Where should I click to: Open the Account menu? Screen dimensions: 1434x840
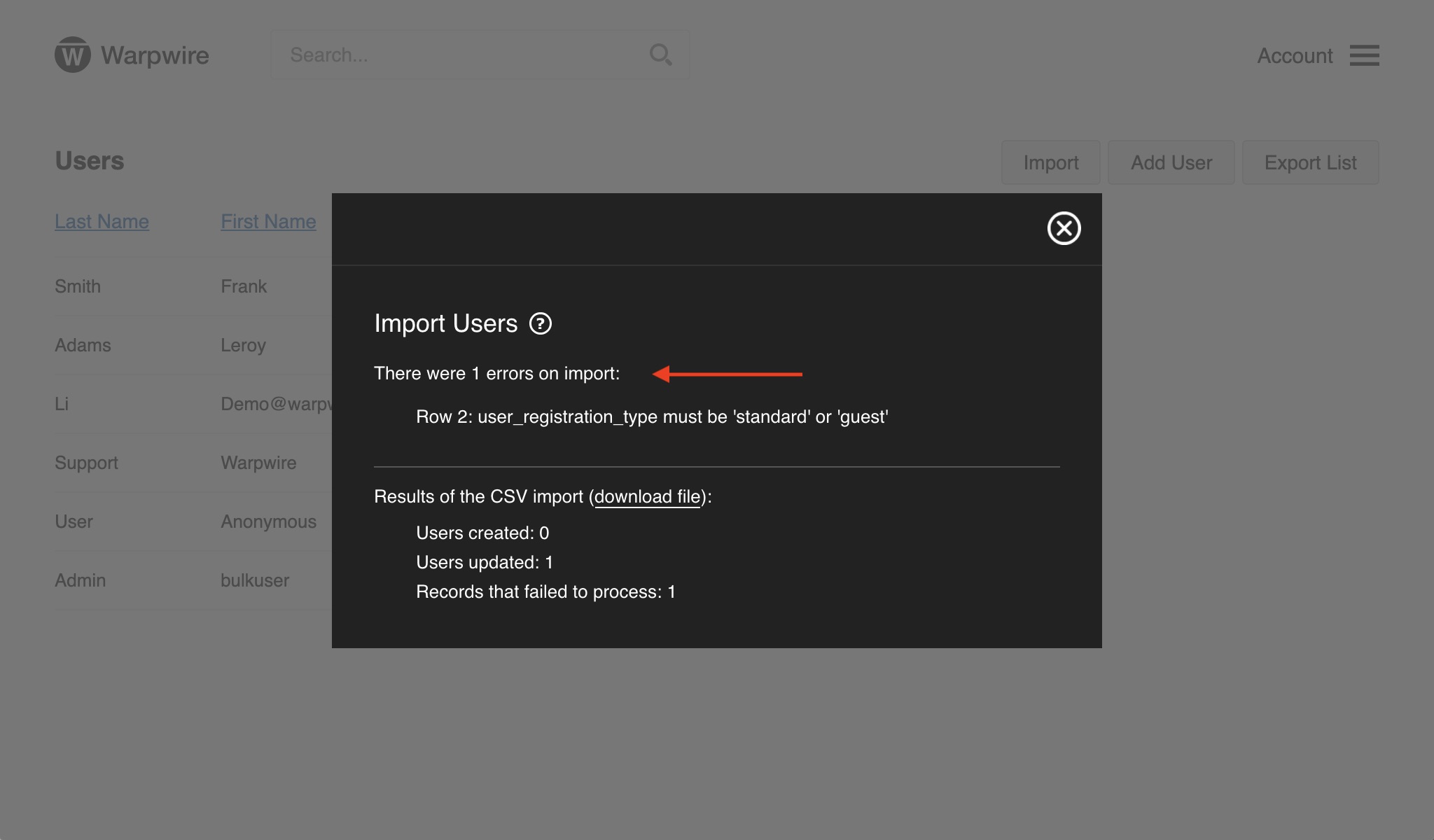pos(1295,55)
